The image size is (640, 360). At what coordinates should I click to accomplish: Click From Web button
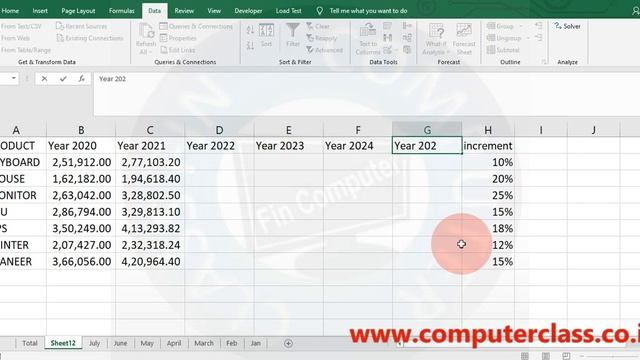15,38
